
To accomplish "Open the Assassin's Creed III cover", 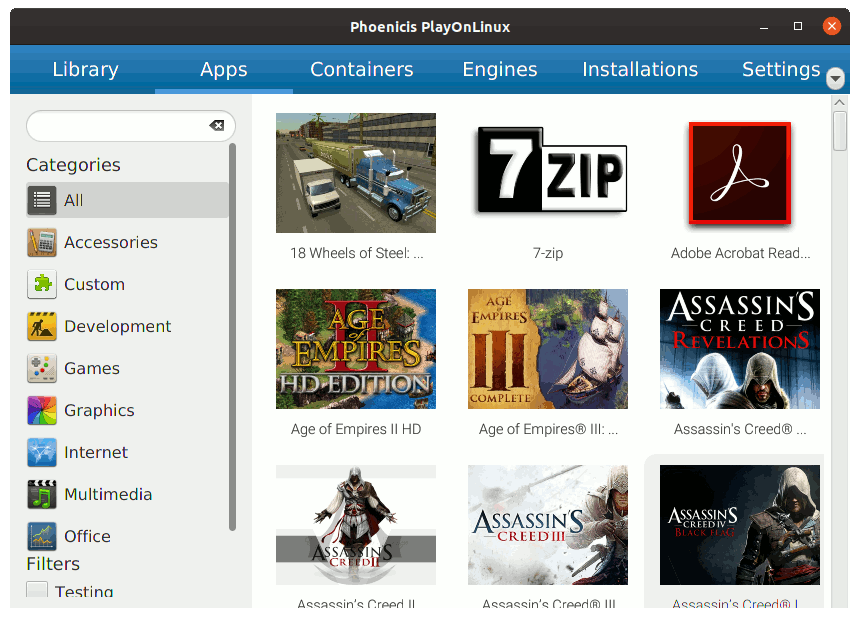I will [x=548, y=525].
